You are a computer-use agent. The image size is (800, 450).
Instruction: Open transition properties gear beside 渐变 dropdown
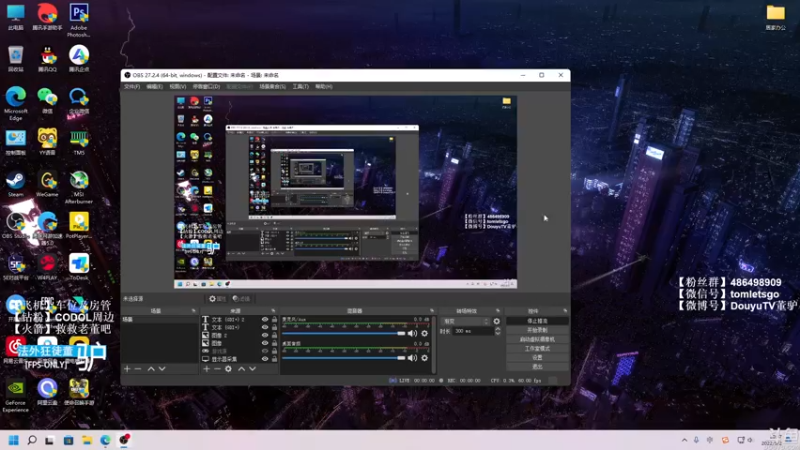tap(496, 321)
